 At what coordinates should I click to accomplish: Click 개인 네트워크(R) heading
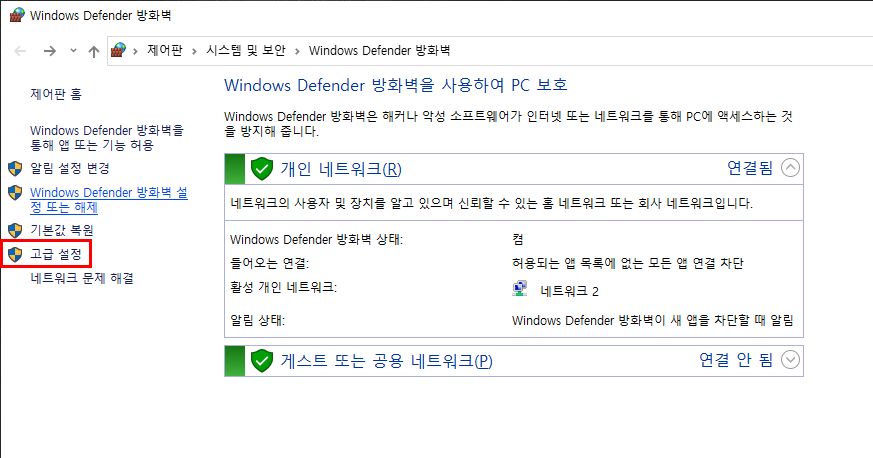(x=341, y=169)
